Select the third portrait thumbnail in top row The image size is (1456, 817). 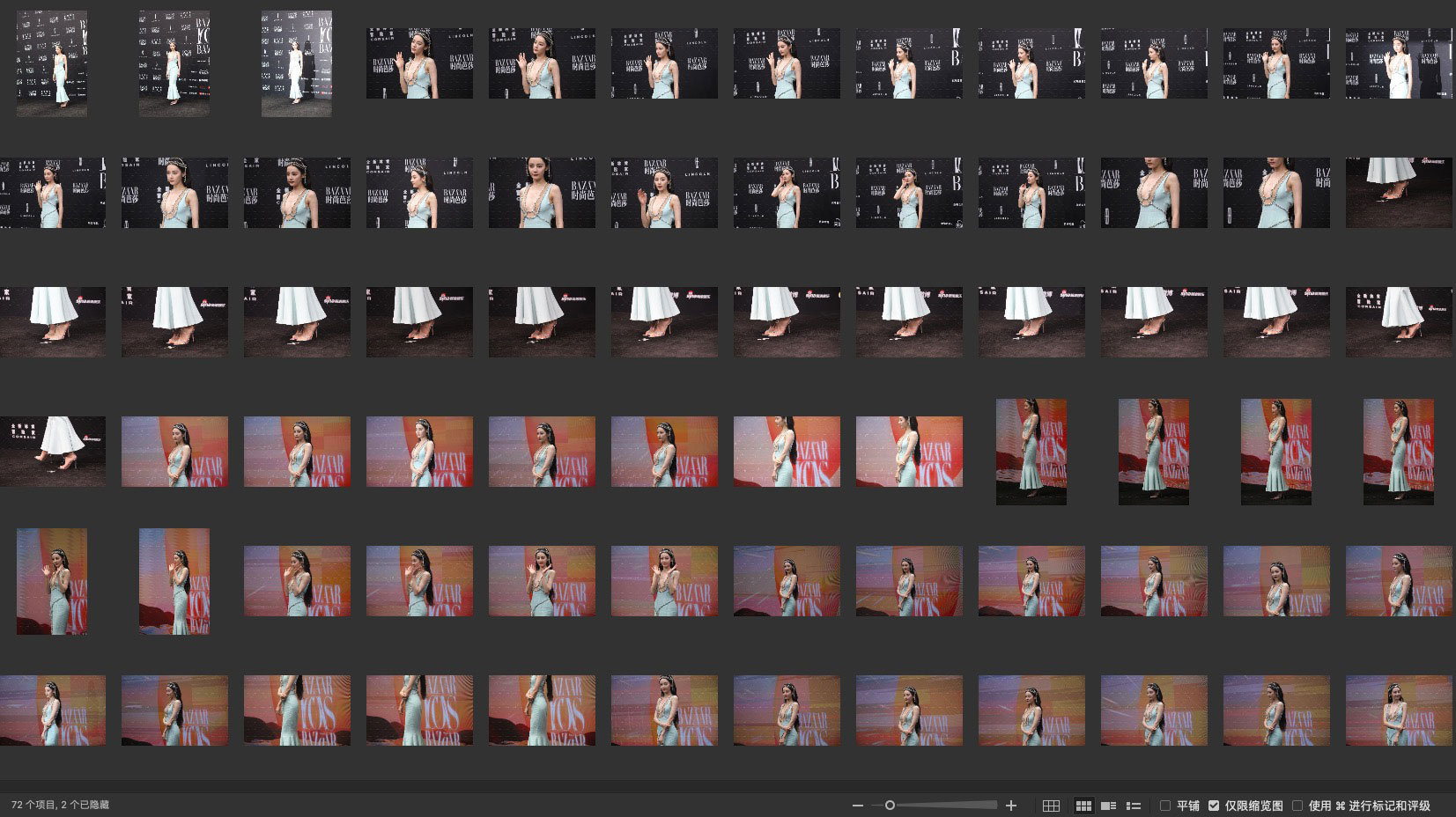click(x=297, y=63)
